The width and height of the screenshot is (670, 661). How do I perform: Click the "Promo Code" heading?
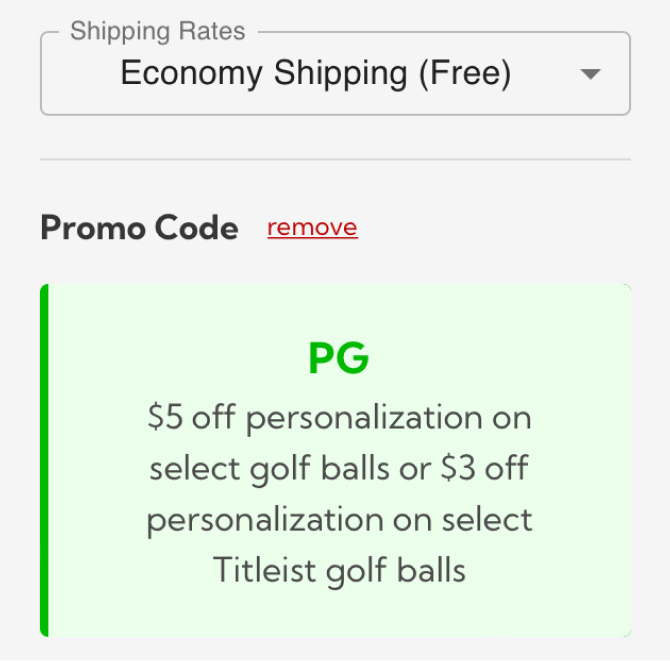click(139, 228)
